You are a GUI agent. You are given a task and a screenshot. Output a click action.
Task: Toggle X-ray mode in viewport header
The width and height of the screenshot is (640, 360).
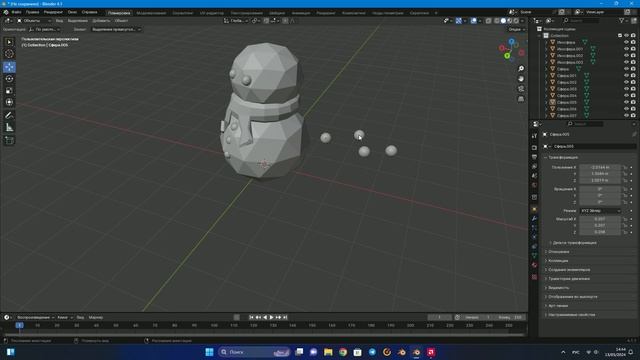coord(488,20)
